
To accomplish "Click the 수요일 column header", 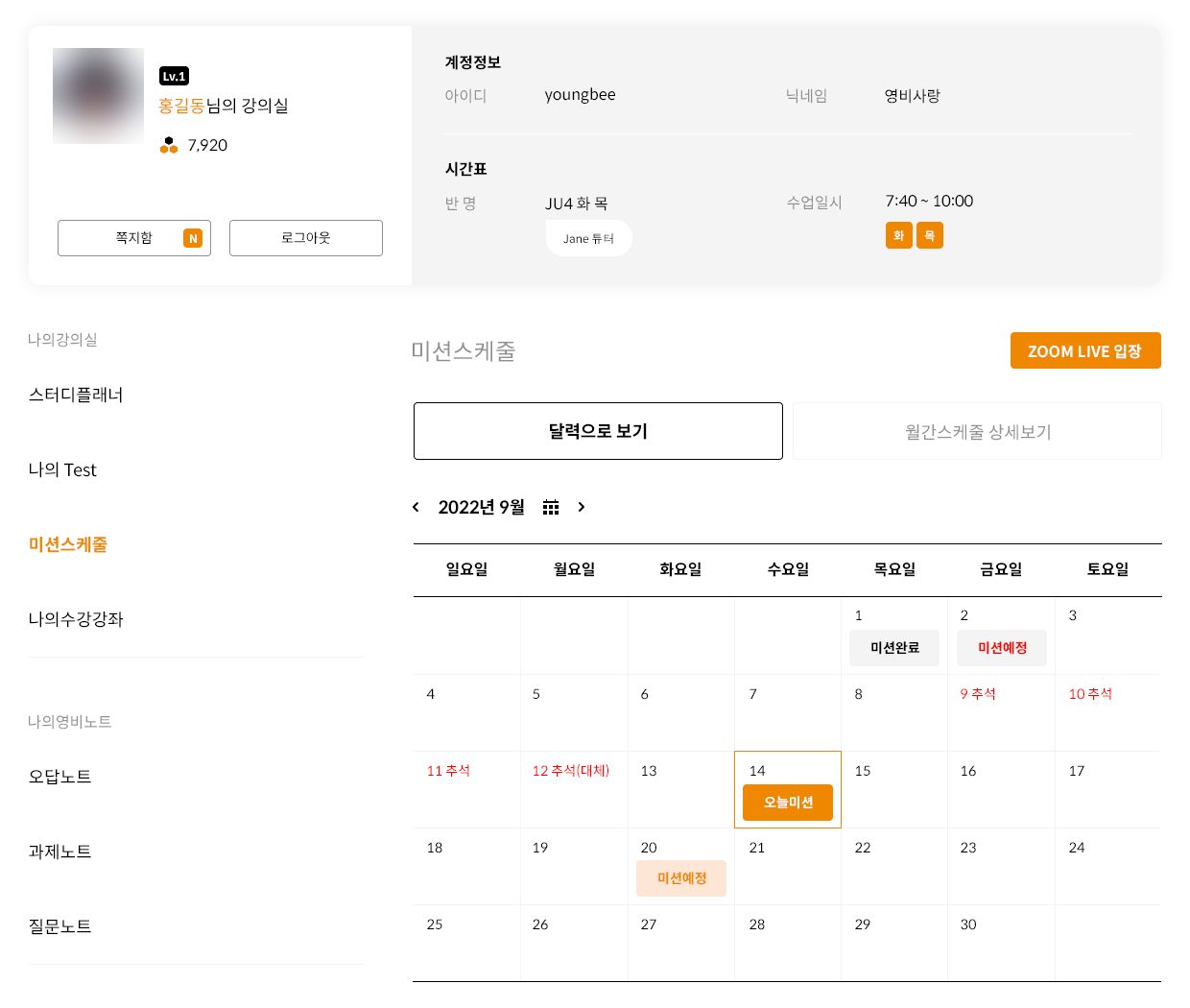I will pyautogui.click(x=788, y=569).
